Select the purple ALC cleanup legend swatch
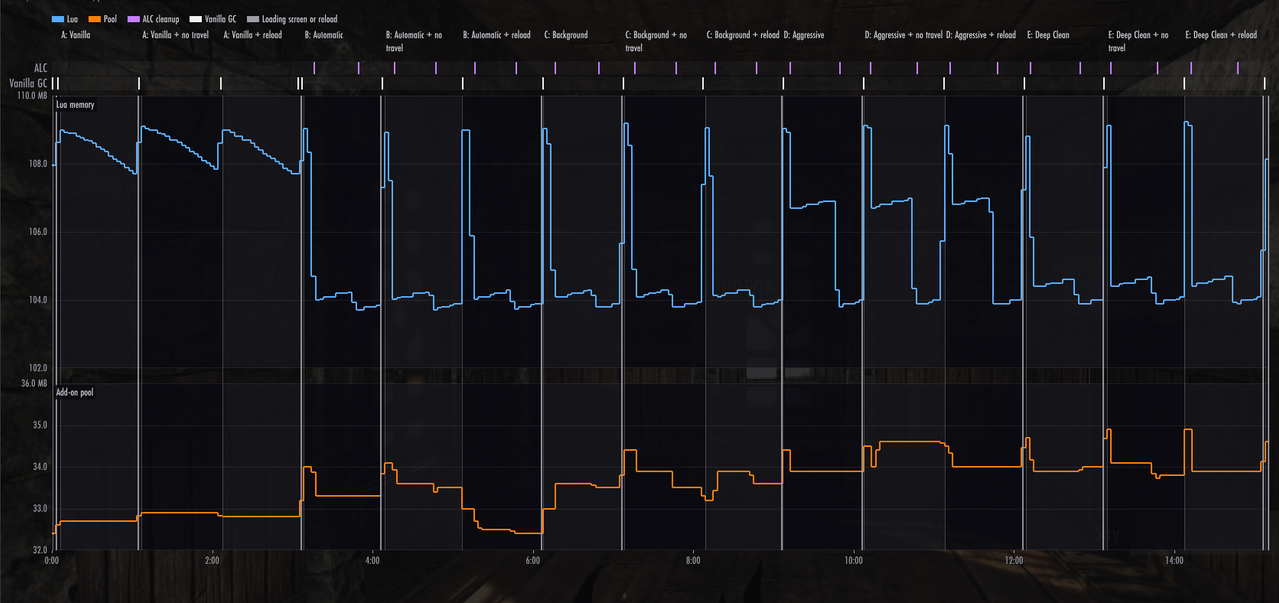The height and width of the screenshot is (603, 1279). [135, 19]
